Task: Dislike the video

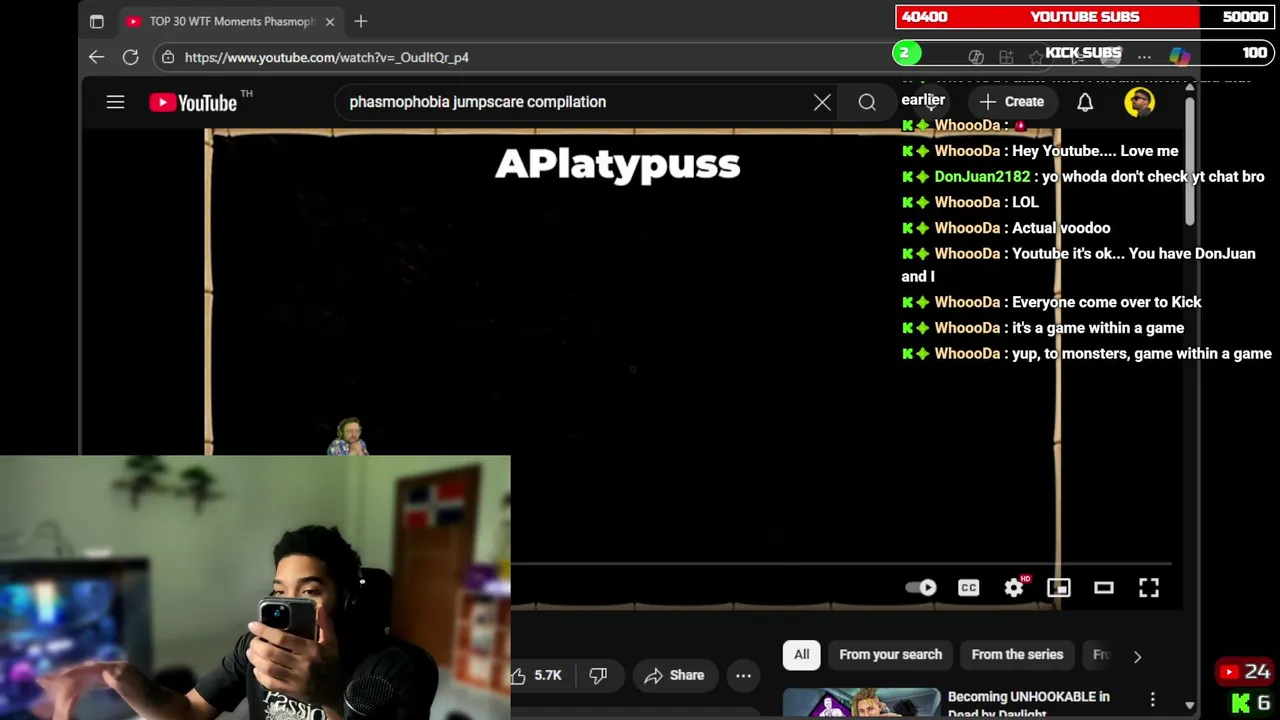Action: pos(598,676)
